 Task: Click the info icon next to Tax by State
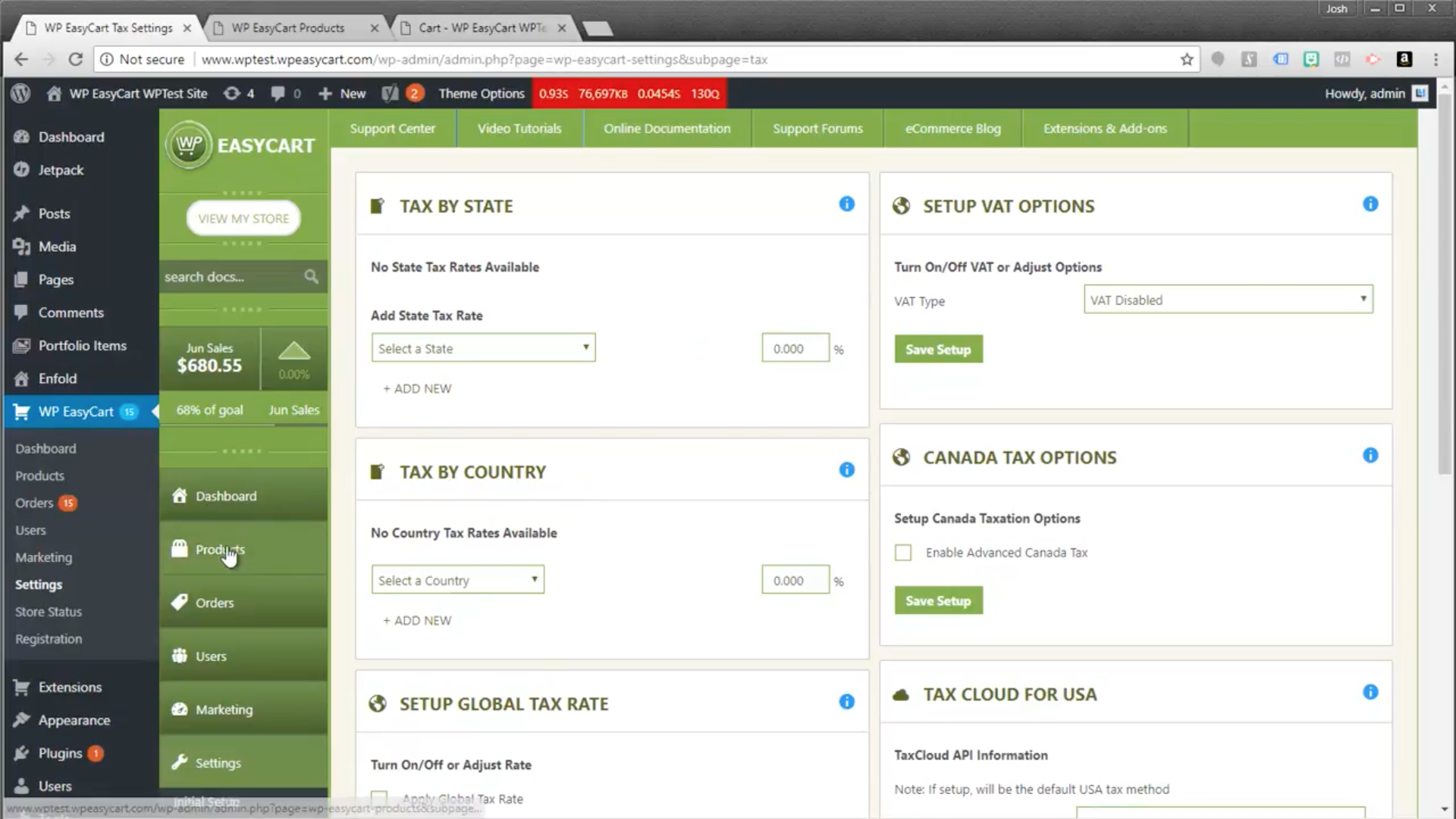(x=846, y=204)
